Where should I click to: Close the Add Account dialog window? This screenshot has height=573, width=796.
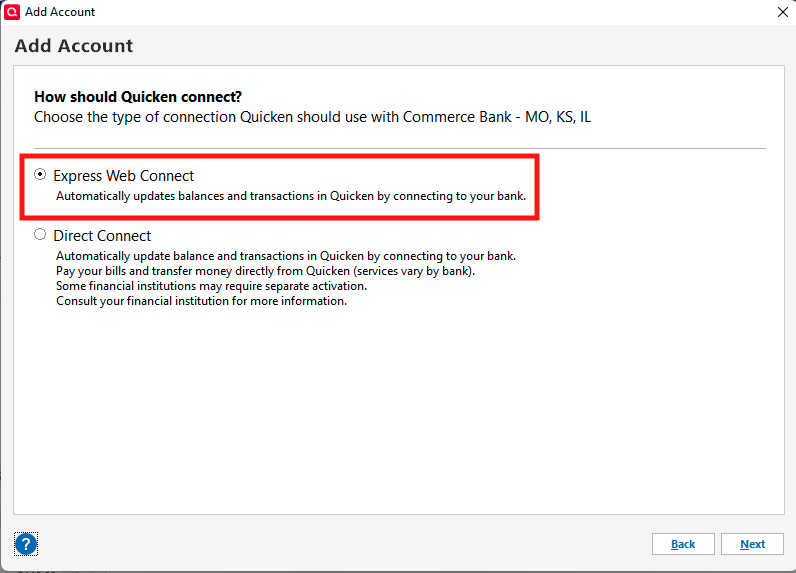tap(782, 12)
